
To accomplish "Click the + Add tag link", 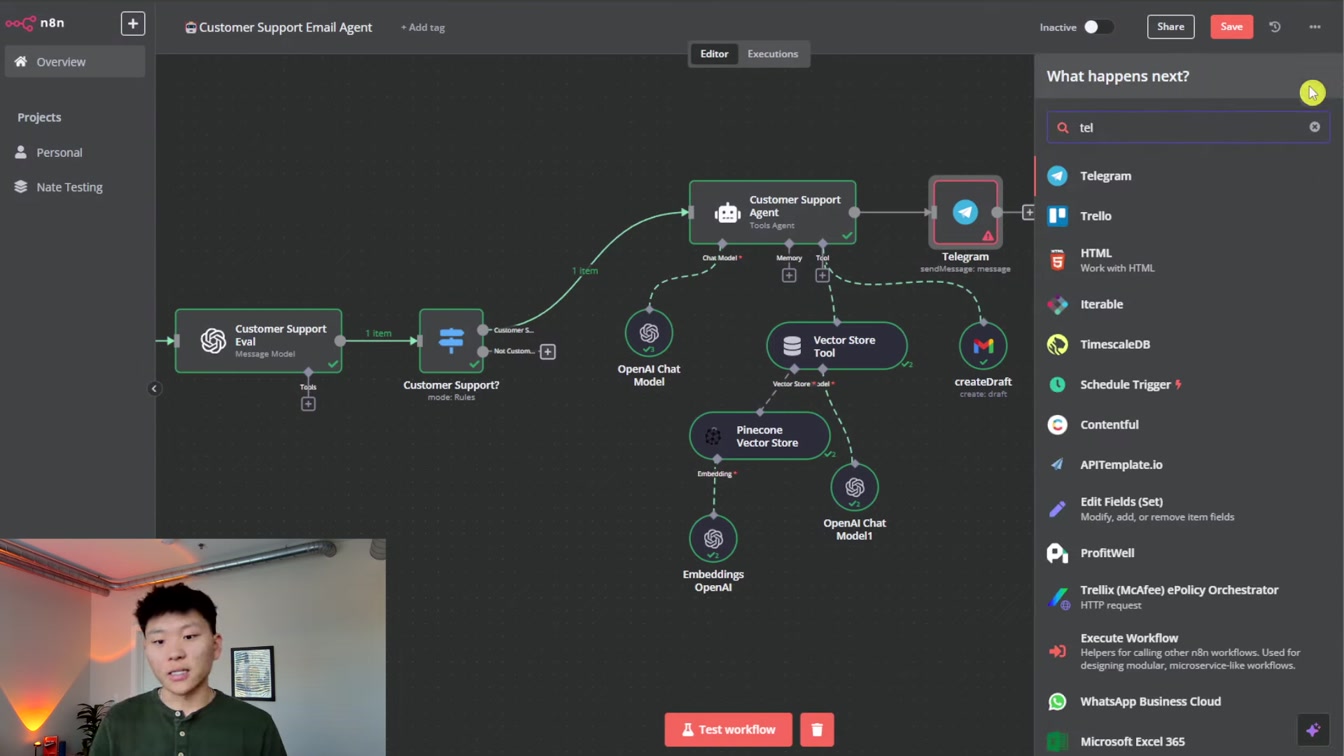I will 423,27.
